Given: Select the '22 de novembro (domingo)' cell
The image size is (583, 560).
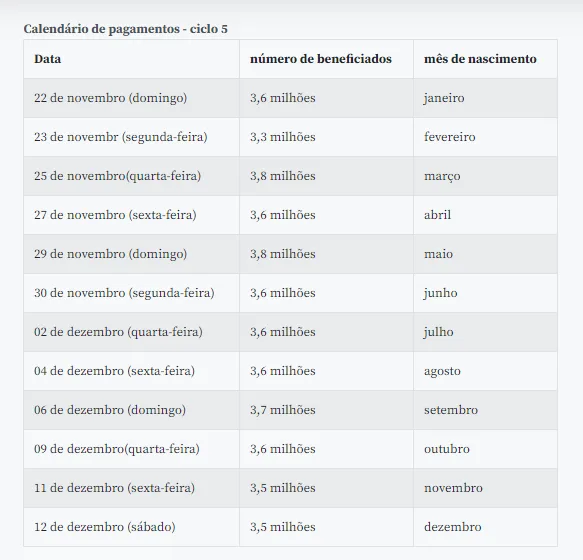Looking at the screenshot, I should coord(132,98).
